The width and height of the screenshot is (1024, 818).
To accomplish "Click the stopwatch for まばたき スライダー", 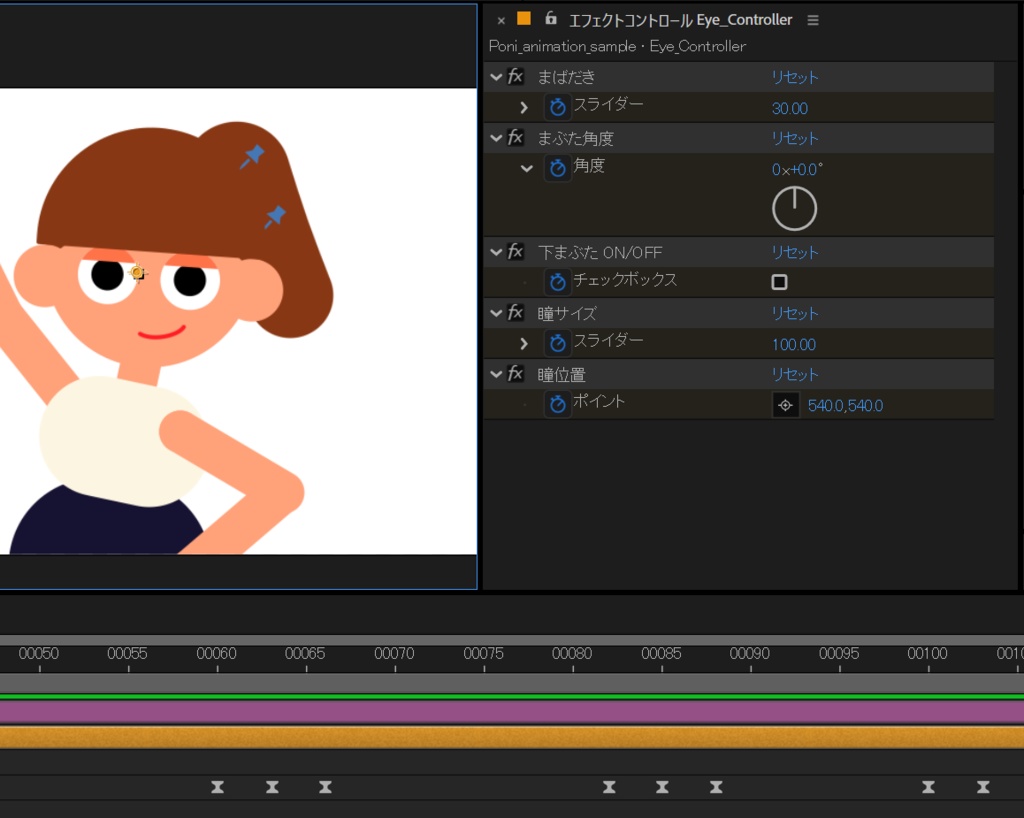I will [557, 107].
